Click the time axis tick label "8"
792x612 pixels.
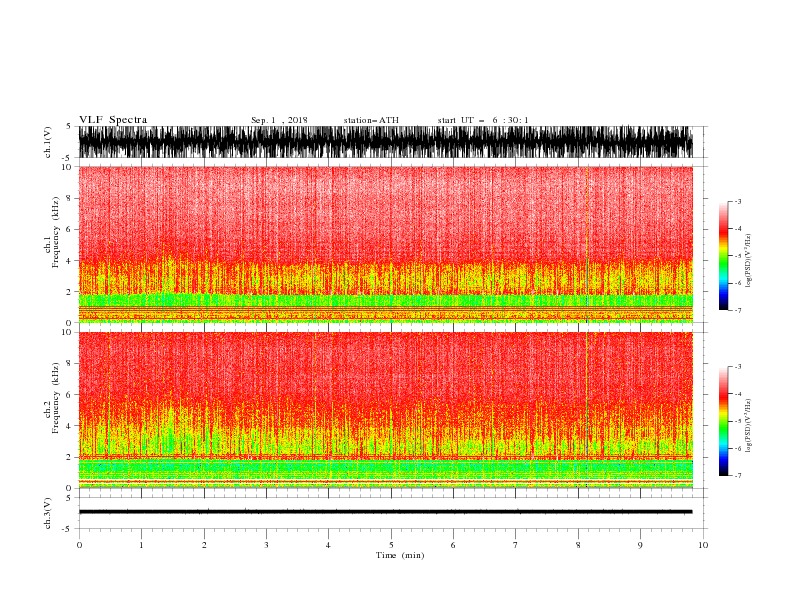click(578, 545)
